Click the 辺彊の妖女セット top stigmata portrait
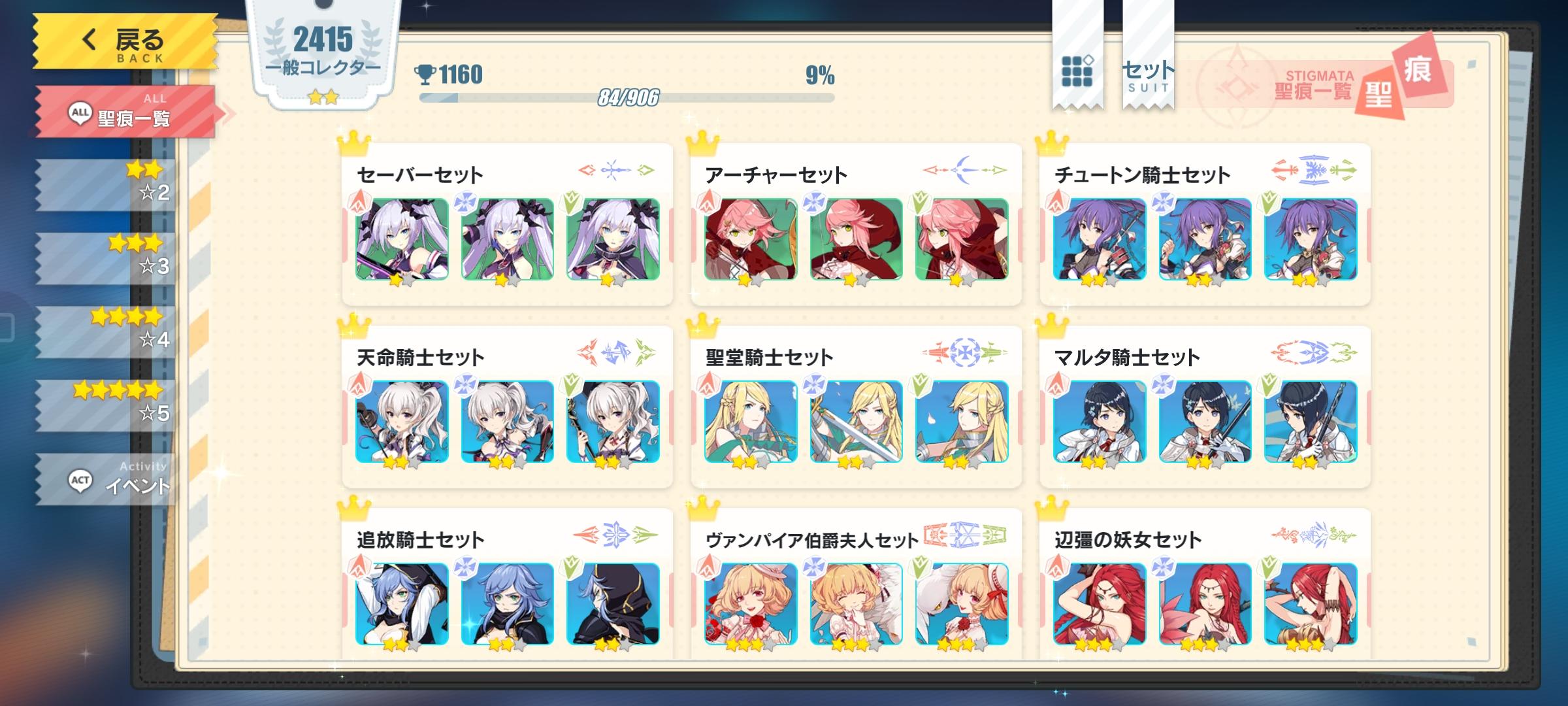1568x706 pixels. pyautogui.click(x=1100, y=604)
